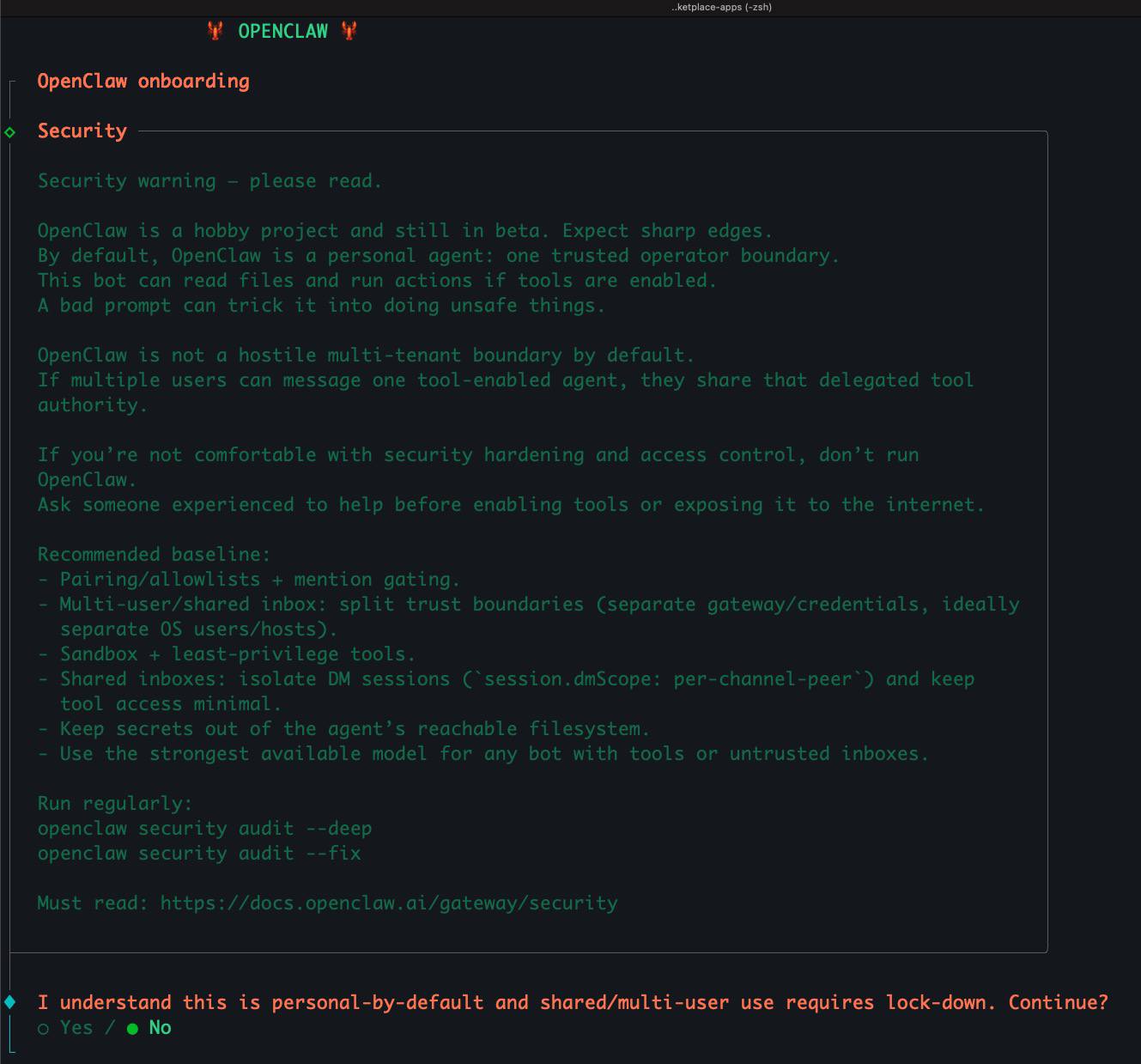This screenshot has height=1064, width=1141.
Task: Click the Security section label
Action: pos(82,131)
